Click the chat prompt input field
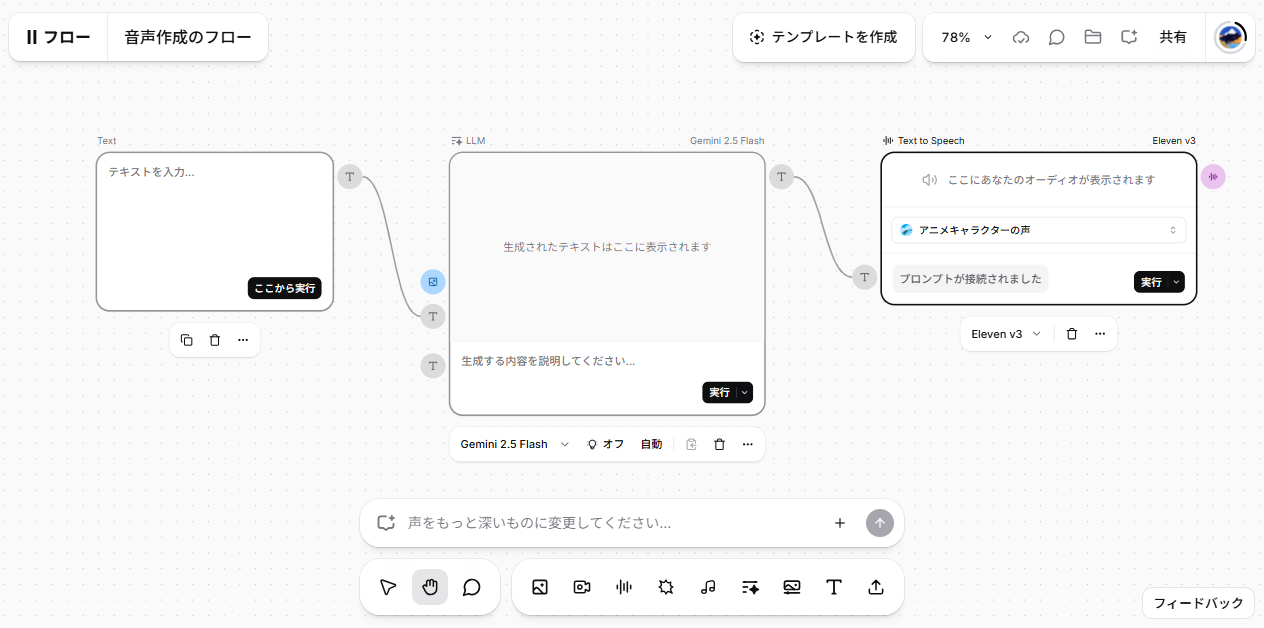1264x628 pixels. pos(613,523)
